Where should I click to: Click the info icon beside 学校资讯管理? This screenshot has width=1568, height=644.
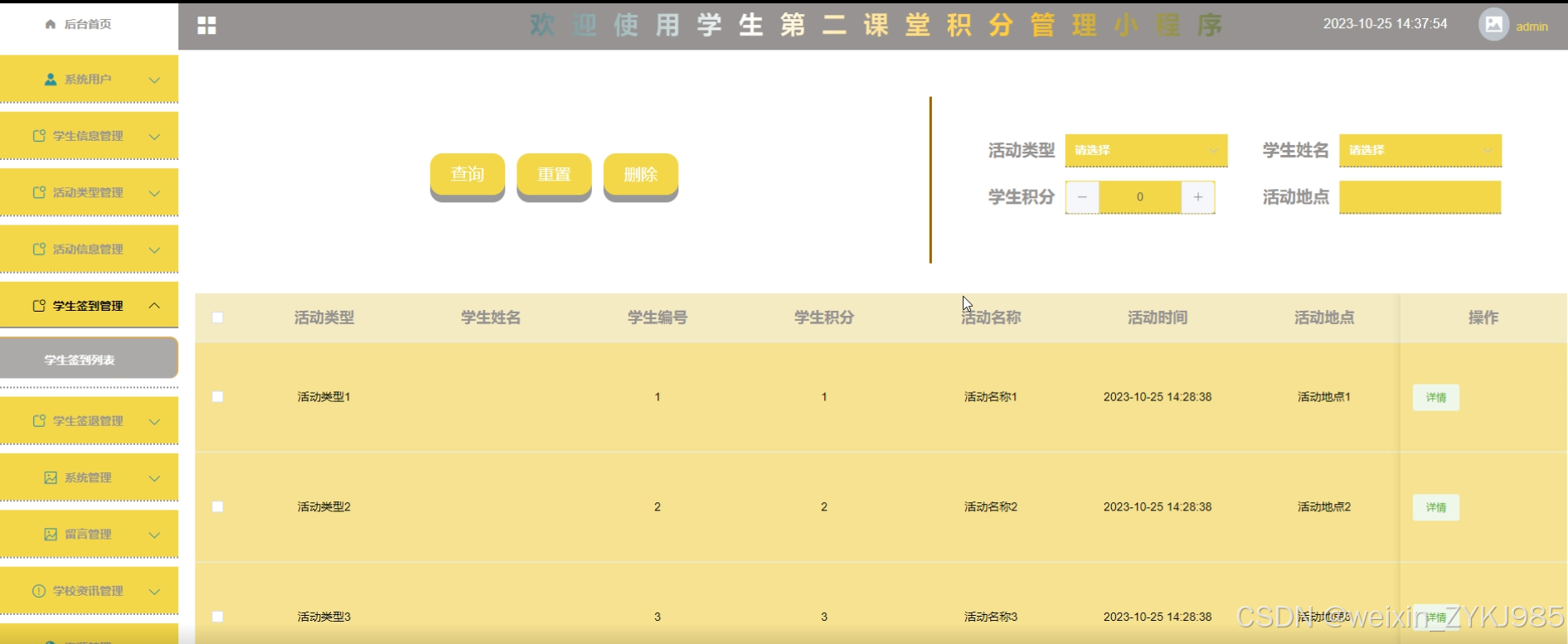pos(39,591)
